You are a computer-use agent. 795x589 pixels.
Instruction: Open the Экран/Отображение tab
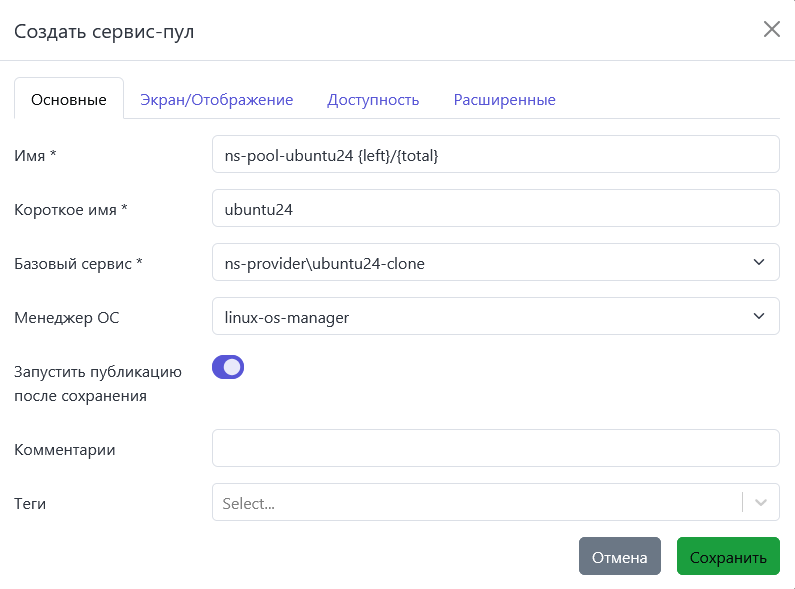point(216,100)
